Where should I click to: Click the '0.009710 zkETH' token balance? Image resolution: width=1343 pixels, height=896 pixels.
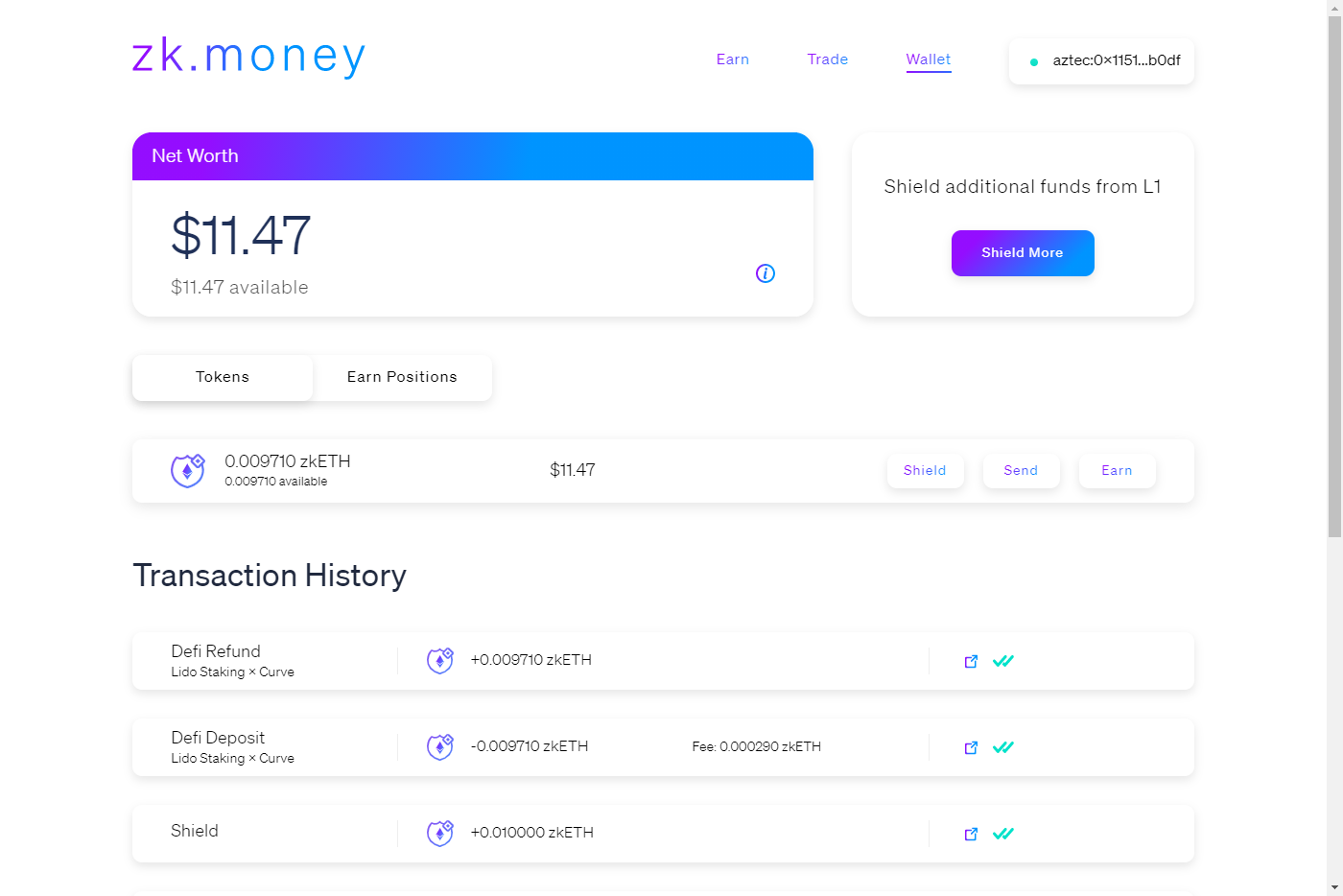(288, 461)
